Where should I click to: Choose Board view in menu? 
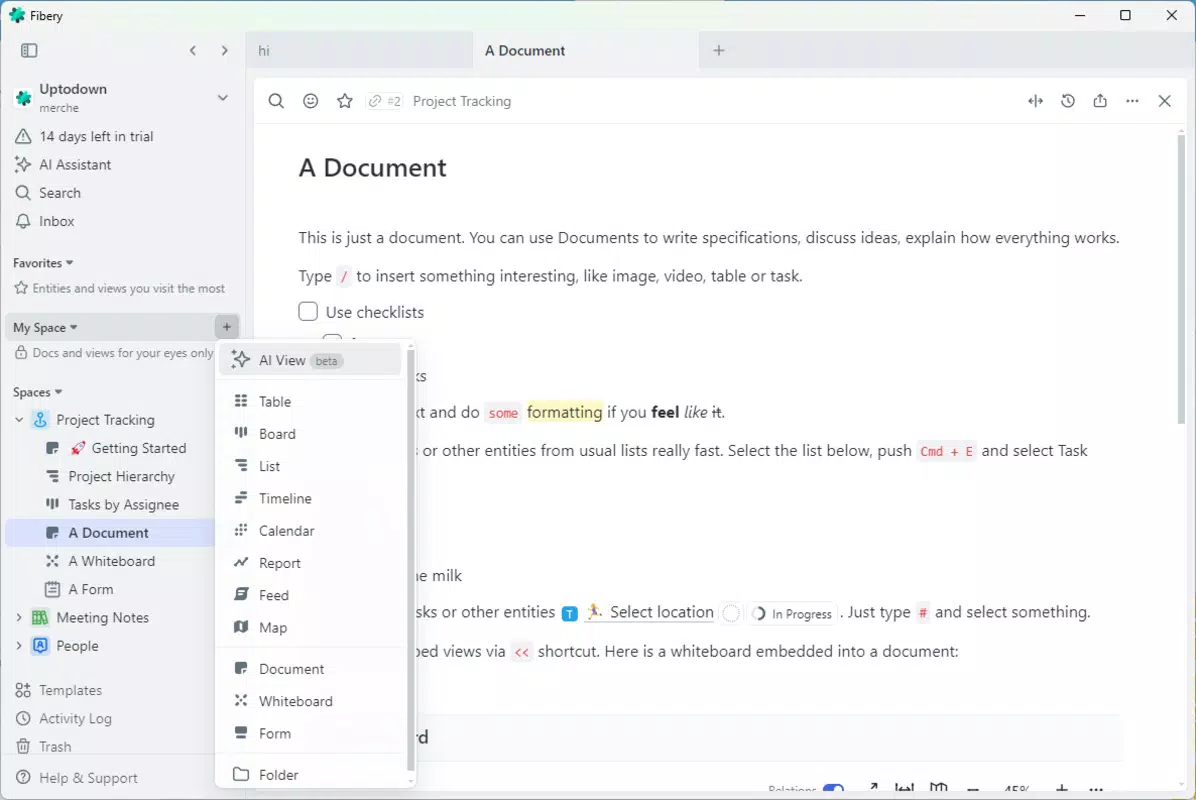[x=310, y=434]
